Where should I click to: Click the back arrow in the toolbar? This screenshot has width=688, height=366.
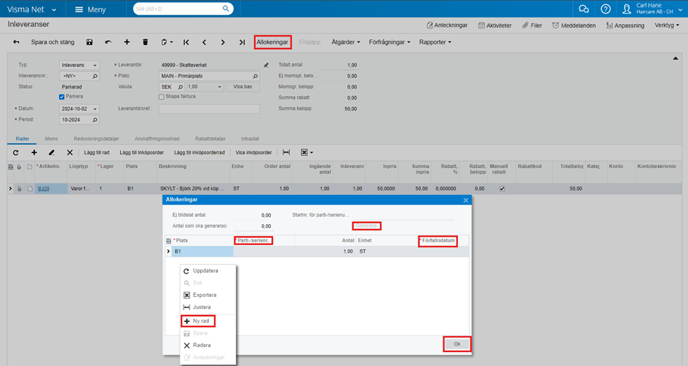tap(16, 42)
